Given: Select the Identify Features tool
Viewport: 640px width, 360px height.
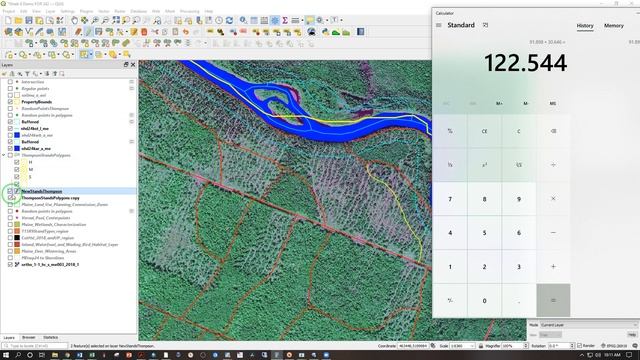Looking at the screenshot, I should coord(243,20).
